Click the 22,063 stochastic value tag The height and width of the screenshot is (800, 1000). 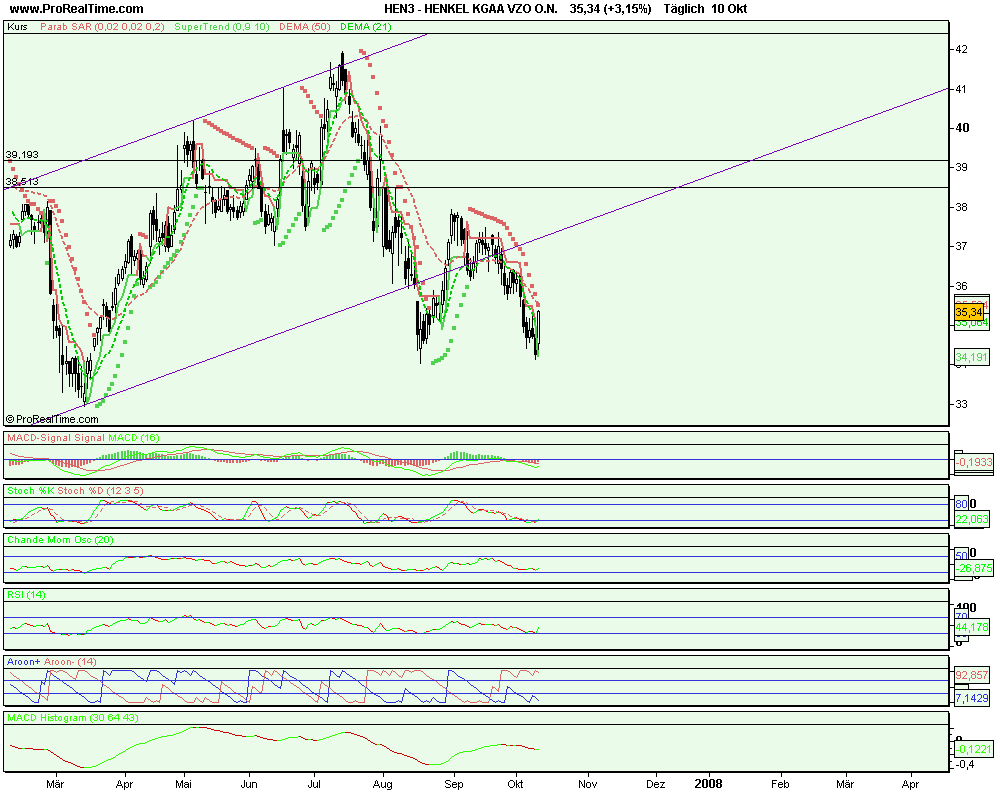pyautogui.click(x=972, y=519)
